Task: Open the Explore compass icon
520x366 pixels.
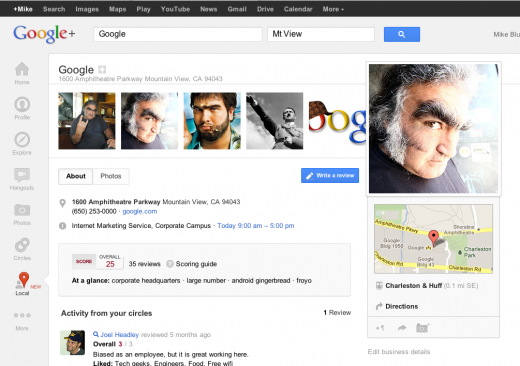Action: [22, 140]
